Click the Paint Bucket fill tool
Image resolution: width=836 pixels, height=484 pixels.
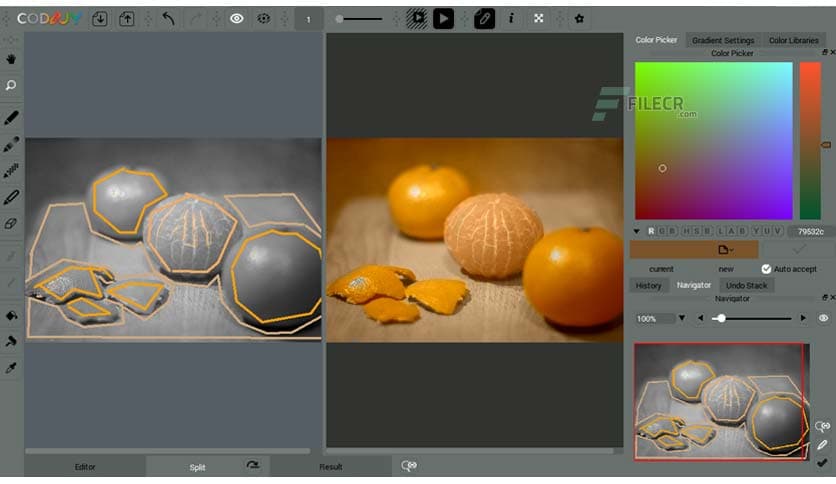11,316
